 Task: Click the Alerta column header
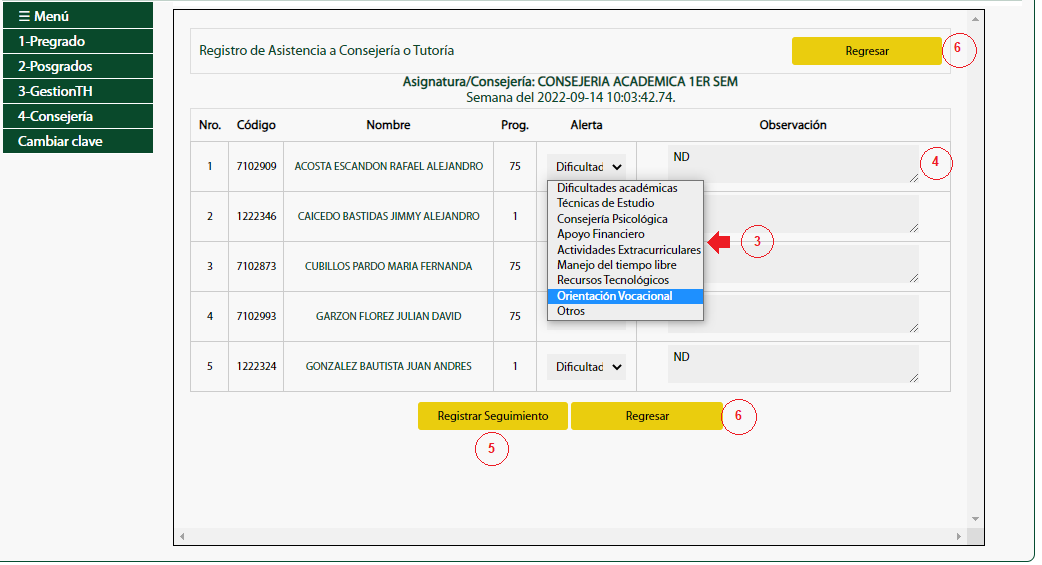[x=586, y=125]
